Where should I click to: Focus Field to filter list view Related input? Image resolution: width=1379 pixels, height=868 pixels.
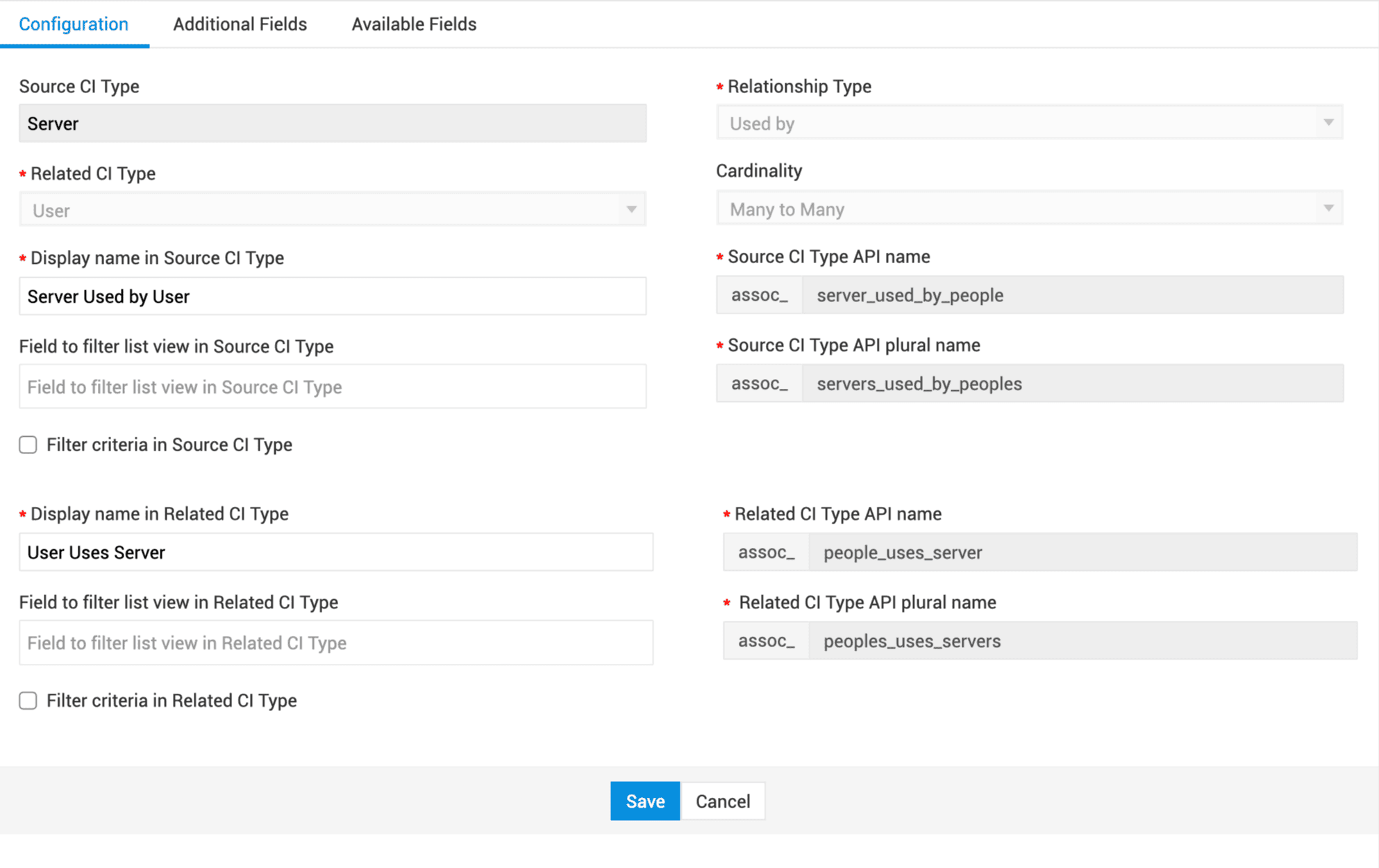coord(335,643)
